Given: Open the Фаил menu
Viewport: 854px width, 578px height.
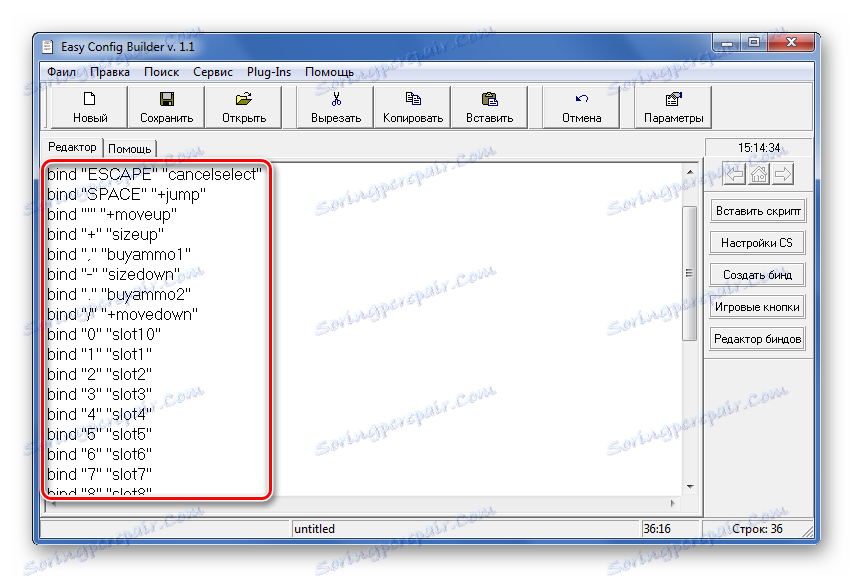Looking at the screenshot, I should [61, 72].
